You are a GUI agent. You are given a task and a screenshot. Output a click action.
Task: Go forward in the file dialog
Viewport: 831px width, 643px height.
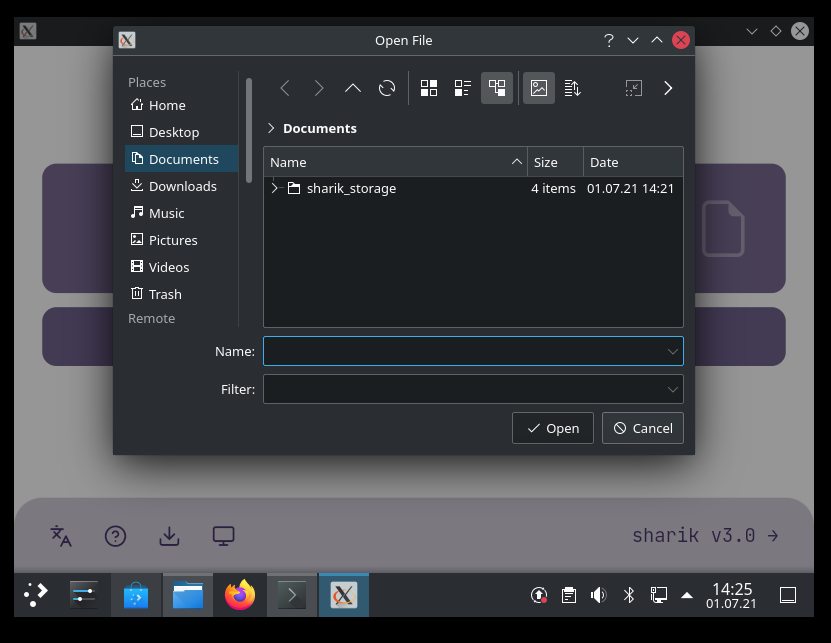point(319,88)
